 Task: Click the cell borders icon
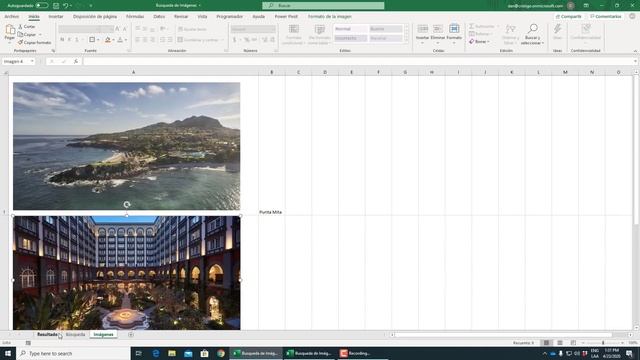(92, 40)
